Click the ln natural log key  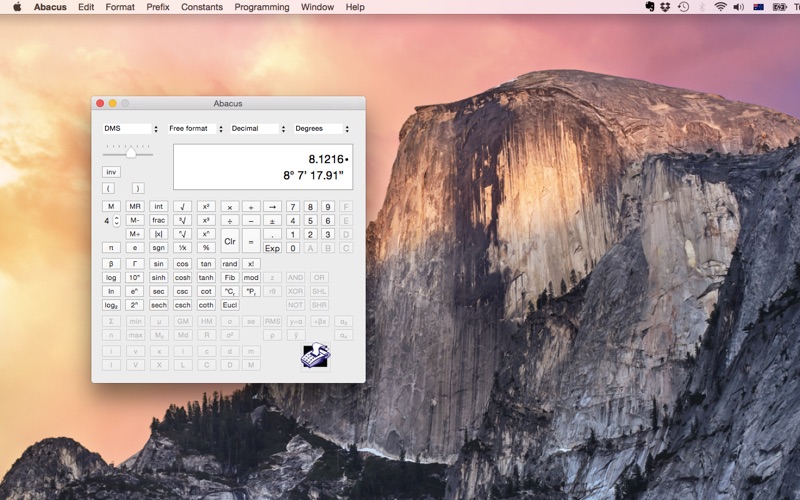pyautogui.click(x=111, y=291)
